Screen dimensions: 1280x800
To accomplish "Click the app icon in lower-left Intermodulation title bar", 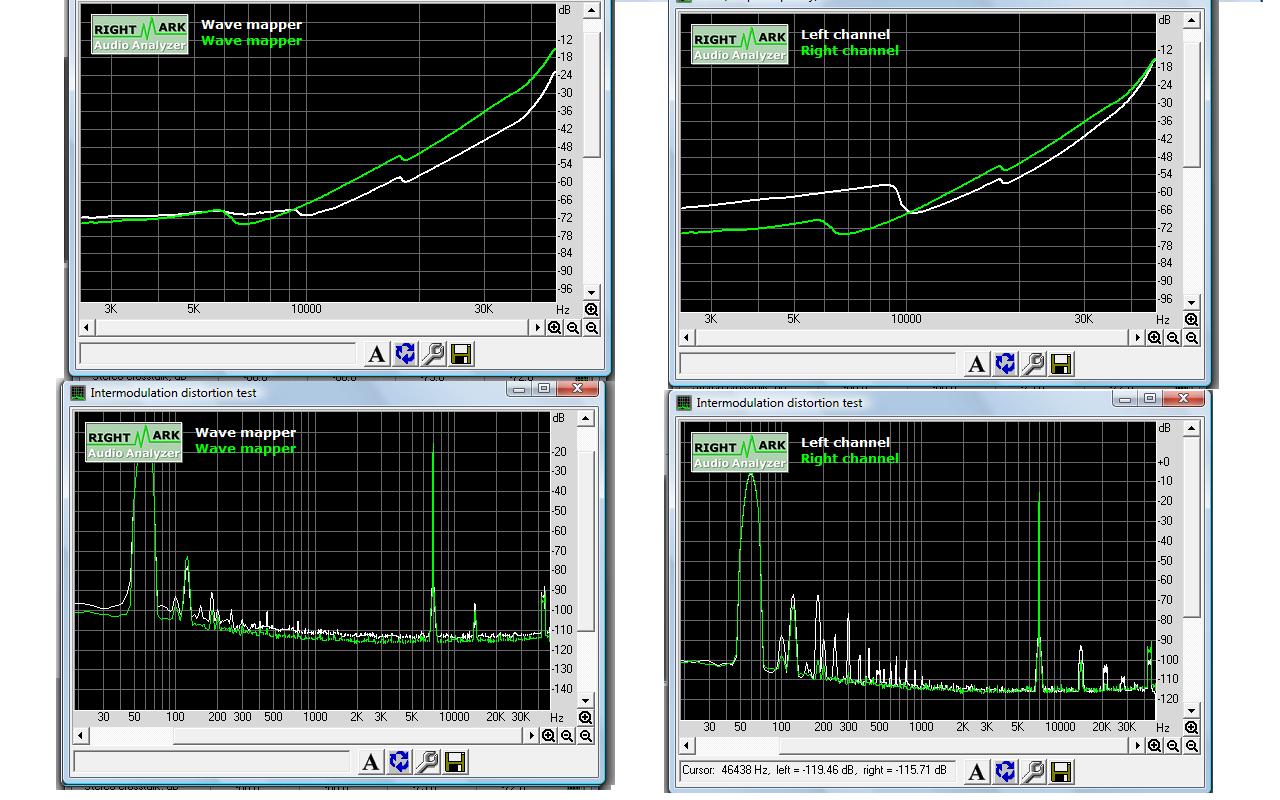I will 78,393.
